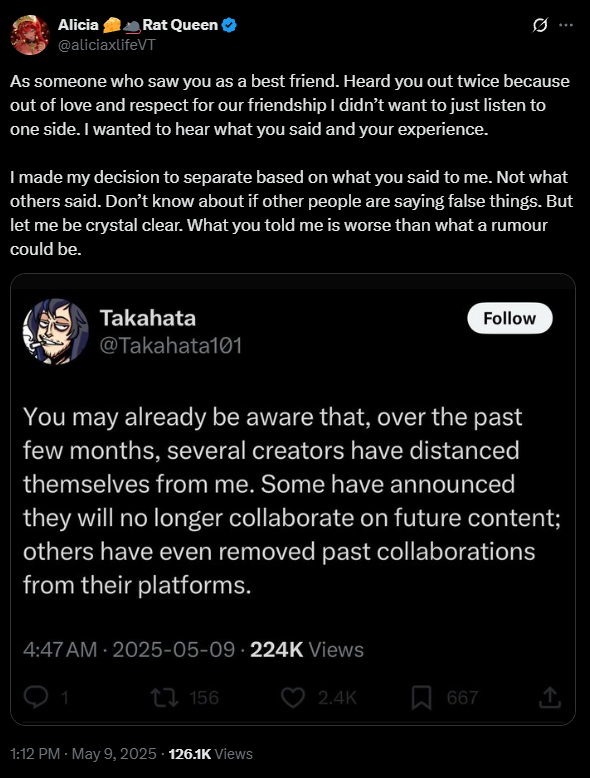The width and height of the screenshot is (590, 778).
Task: Open the 224K Views count of quoted post
Action: coord(307,649)
